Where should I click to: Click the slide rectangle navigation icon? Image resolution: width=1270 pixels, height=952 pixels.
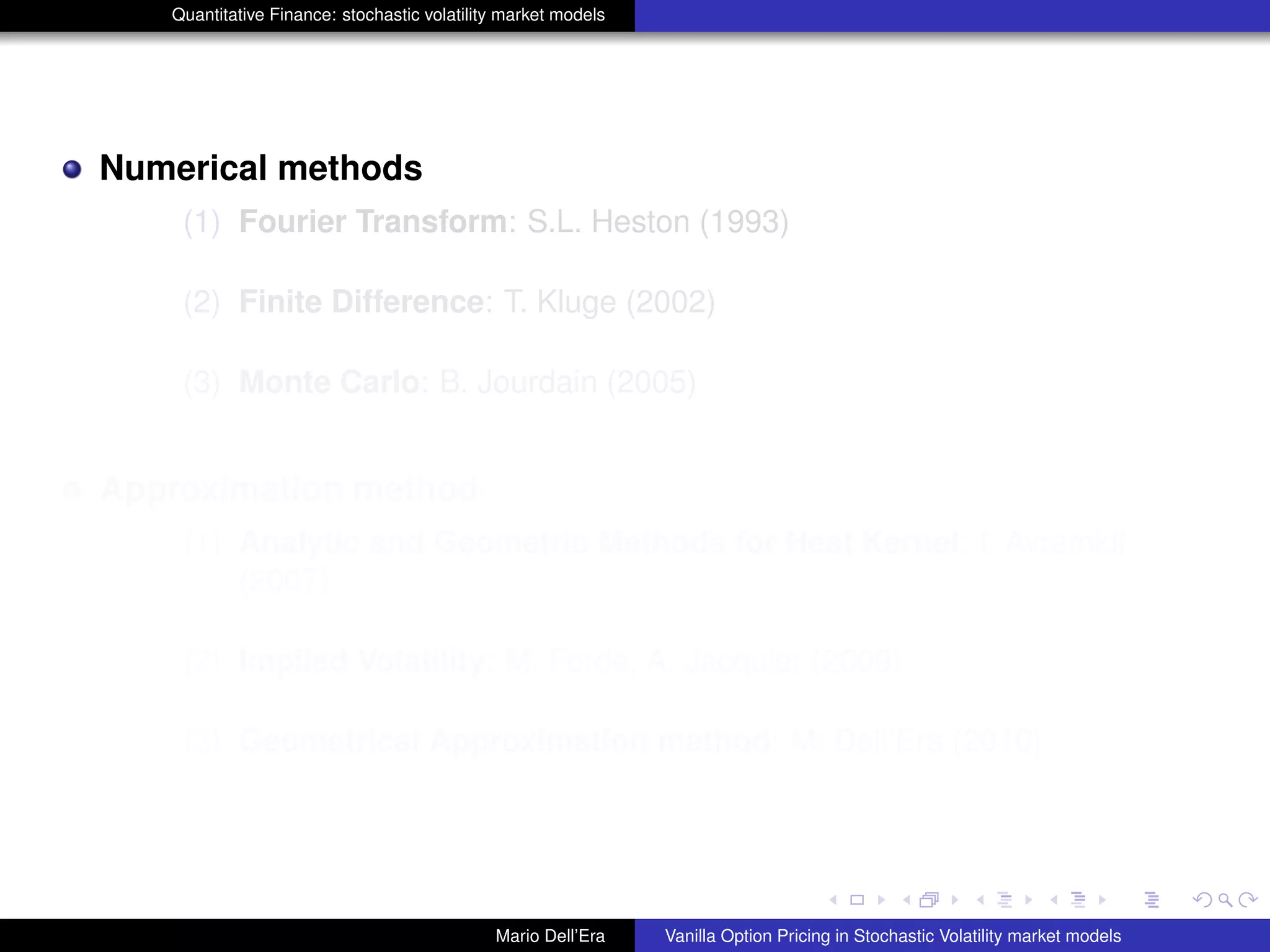pyautogui.click(x=857, y=900)
